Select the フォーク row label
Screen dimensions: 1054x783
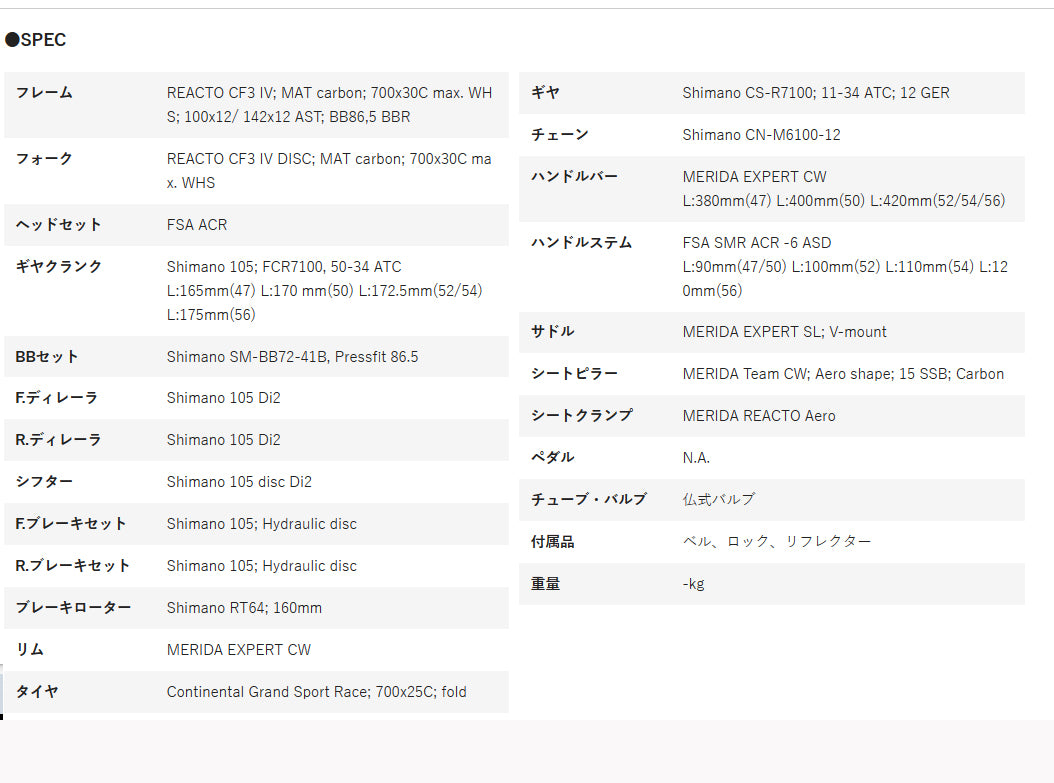pos(44,159)
